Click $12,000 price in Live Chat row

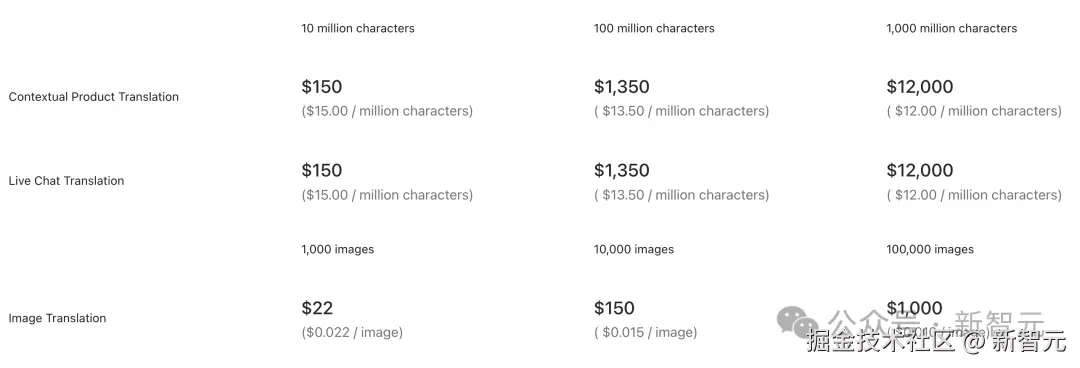[920, 170]
